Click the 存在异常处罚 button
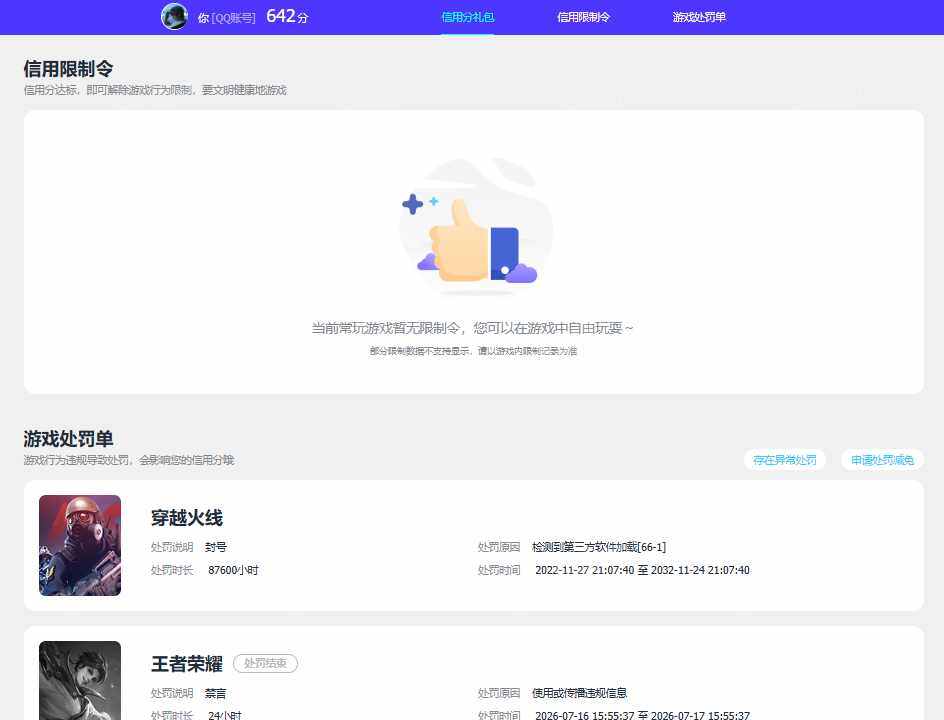Screen dimensions: 944x720 (x=784, y=460)
